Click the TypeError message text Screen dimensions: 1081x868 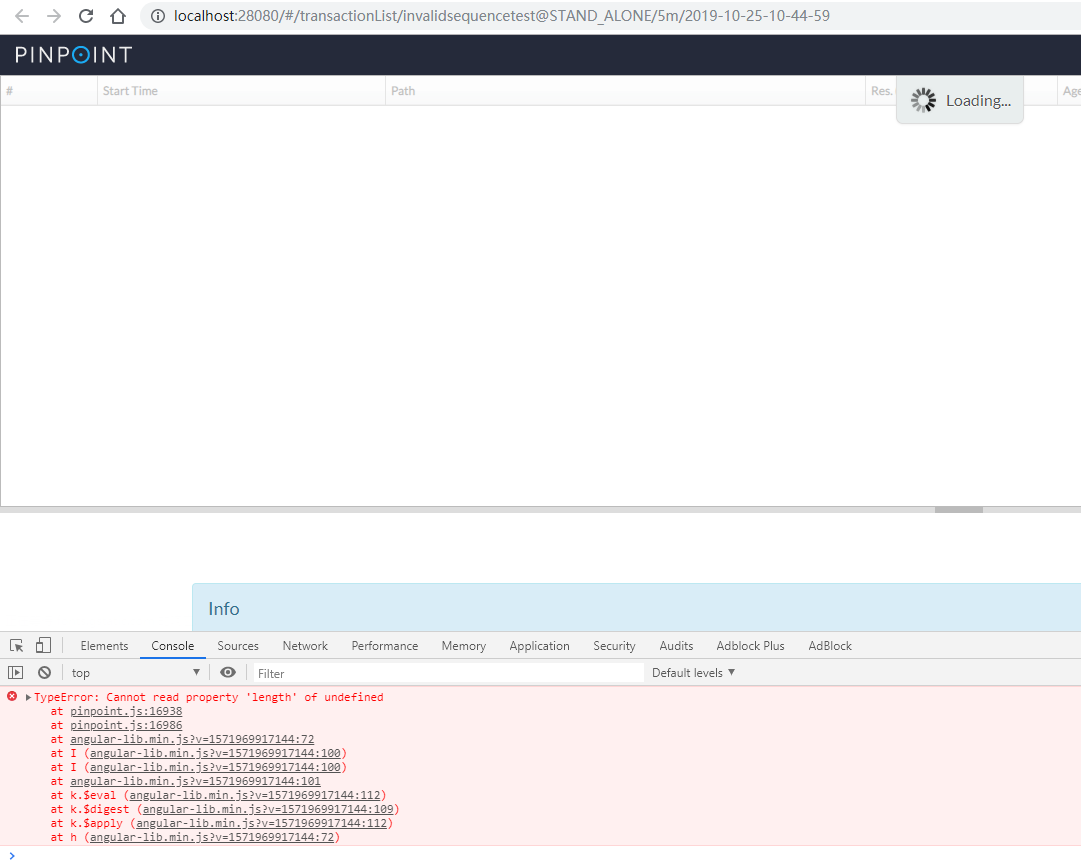click(x=209, y=698)
